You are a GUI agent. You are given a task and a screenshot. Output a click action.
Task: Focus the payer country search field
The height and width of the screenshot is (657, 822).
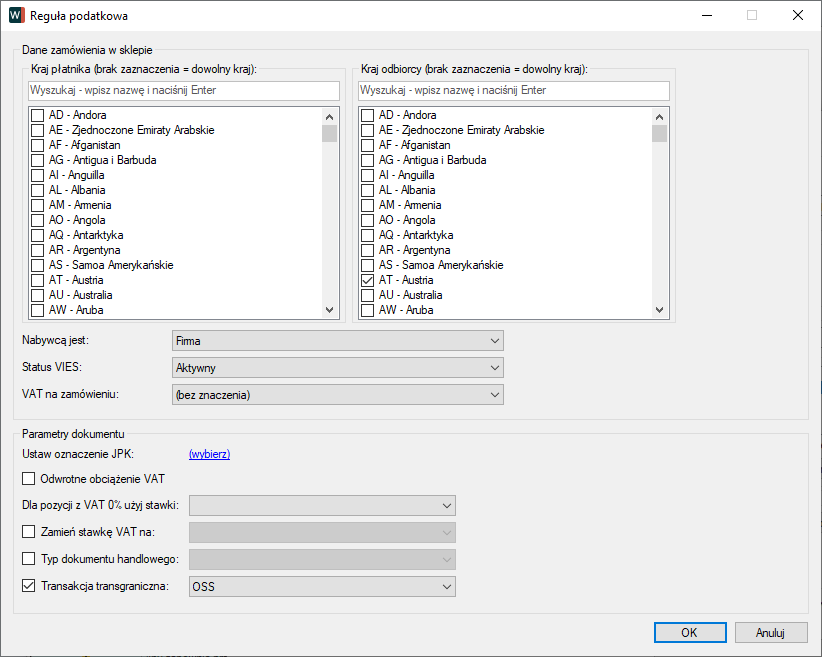[184, 91]
